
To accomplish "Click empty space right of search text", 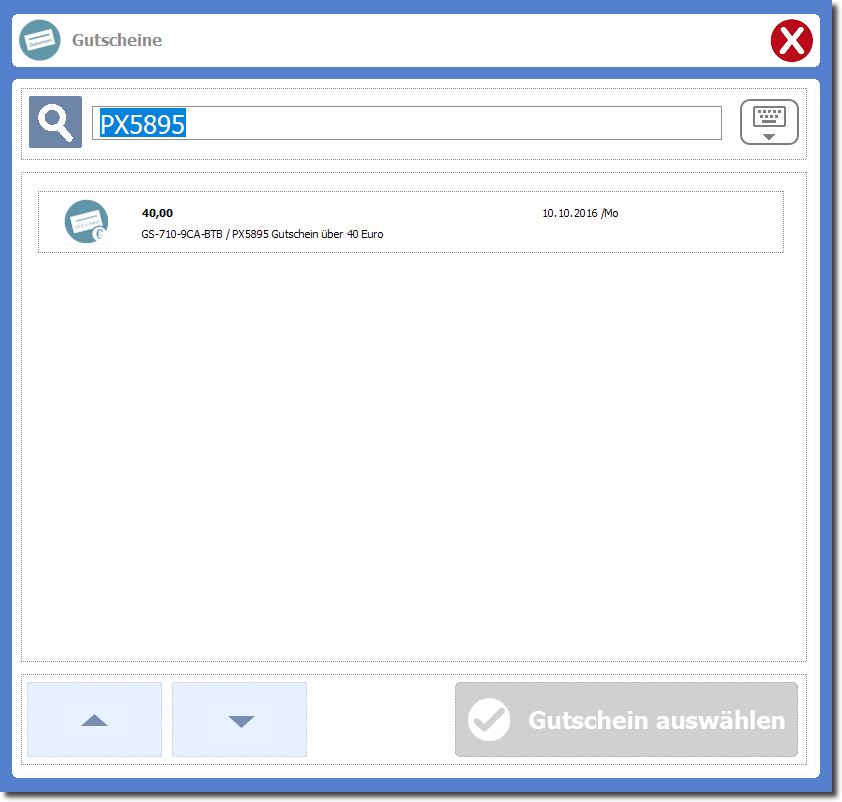I will pos(450,123).
